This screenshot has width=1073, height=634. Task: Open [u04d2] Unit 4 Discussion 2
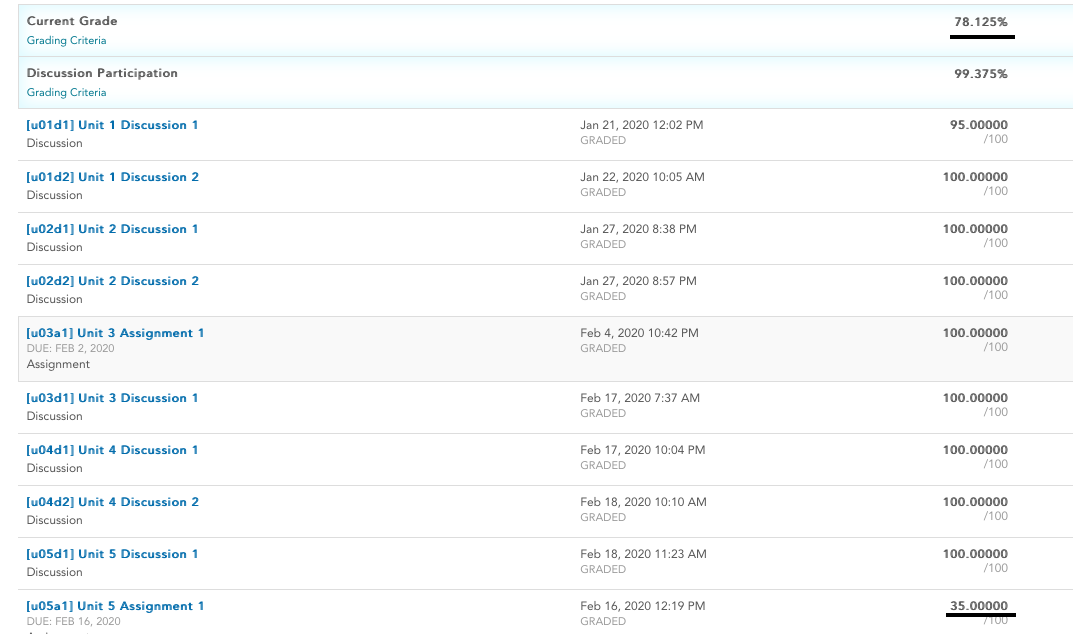point(112,503)
